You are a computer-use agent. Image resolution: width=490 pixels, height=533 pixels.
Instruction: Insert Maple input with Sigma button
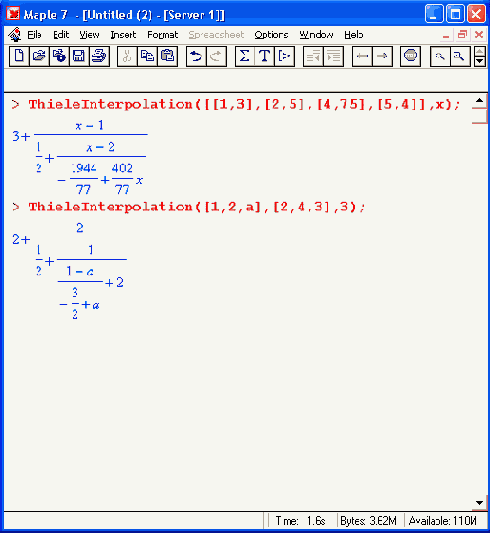coord(245,56)
